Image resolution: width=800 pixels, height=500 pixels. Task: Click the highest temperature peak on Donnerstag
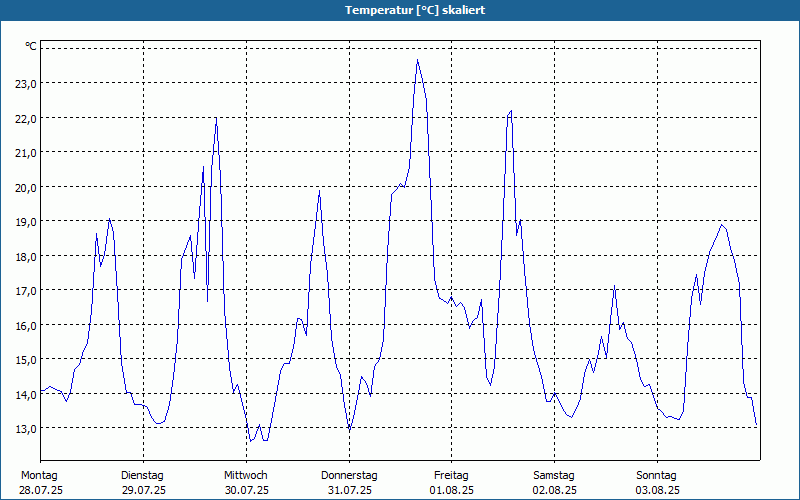point(417,60)
